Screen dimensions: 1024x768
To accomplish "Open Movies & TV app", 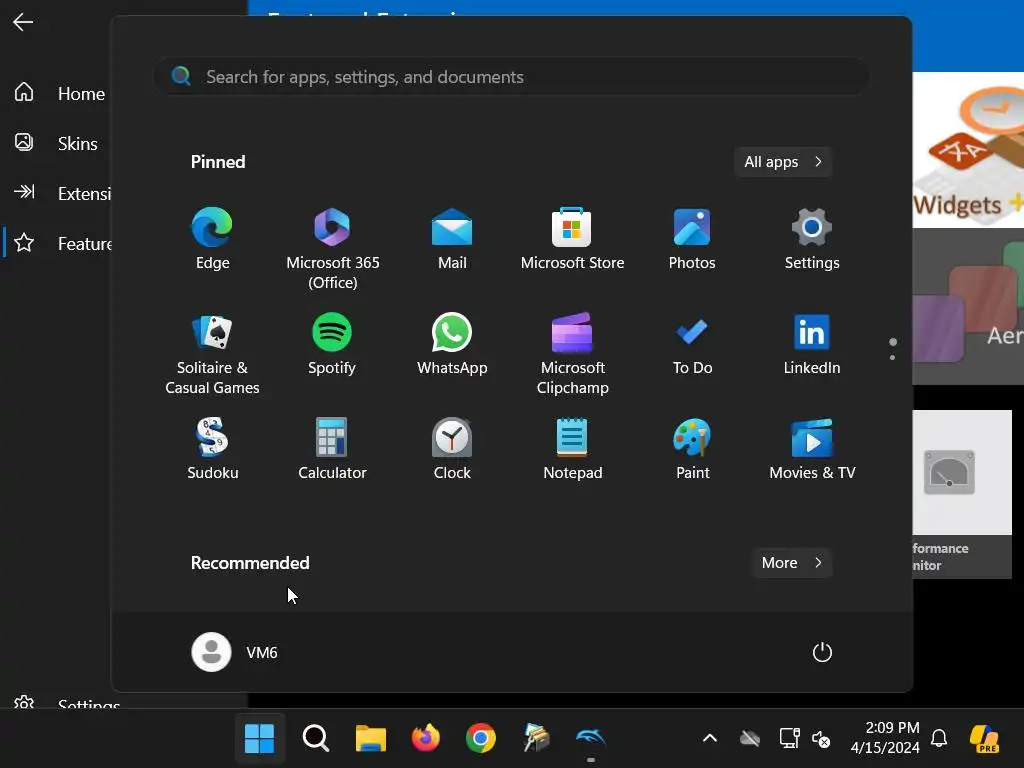I will [x=812, y=449].
